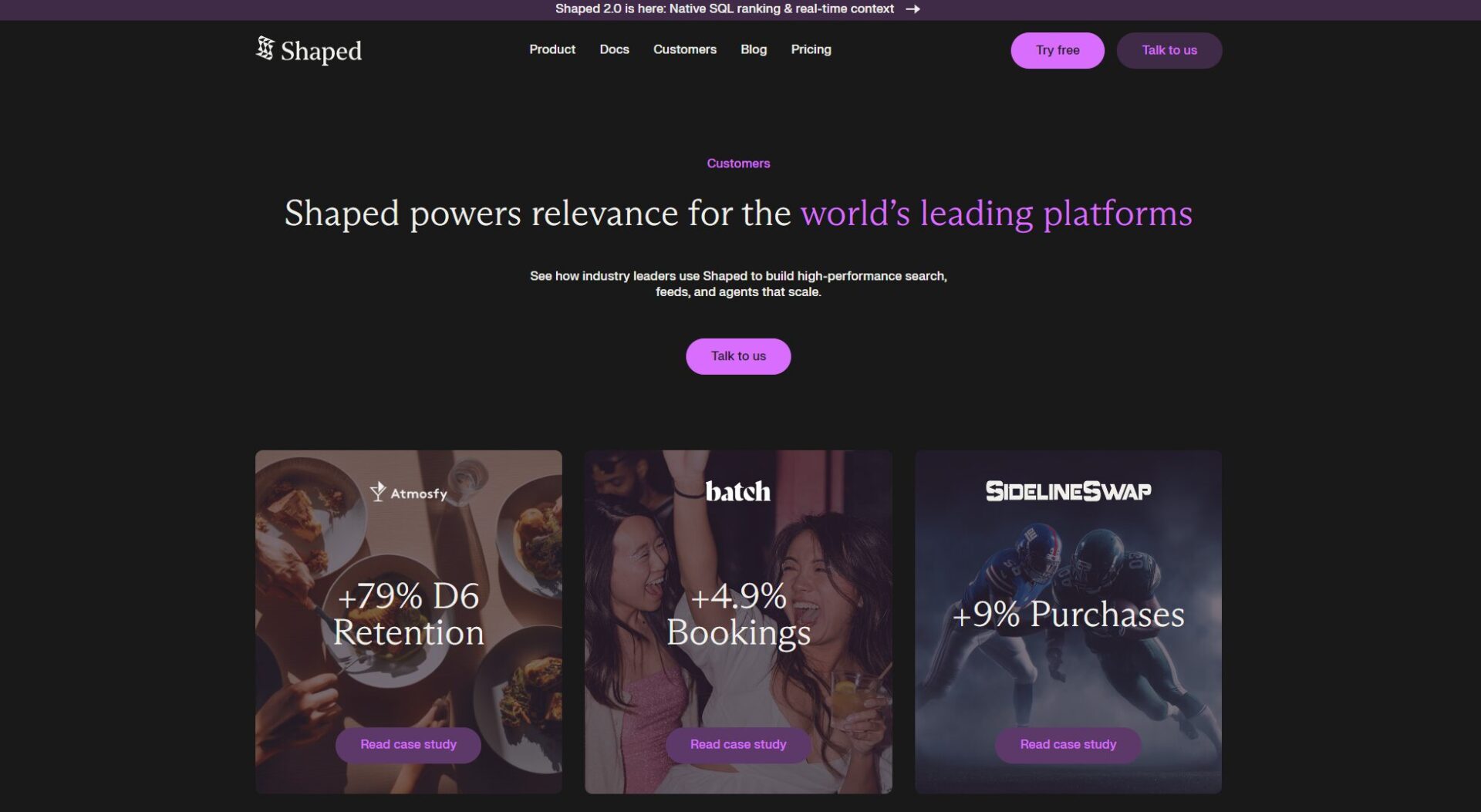Select Pricing in the navigation bar

811,49
